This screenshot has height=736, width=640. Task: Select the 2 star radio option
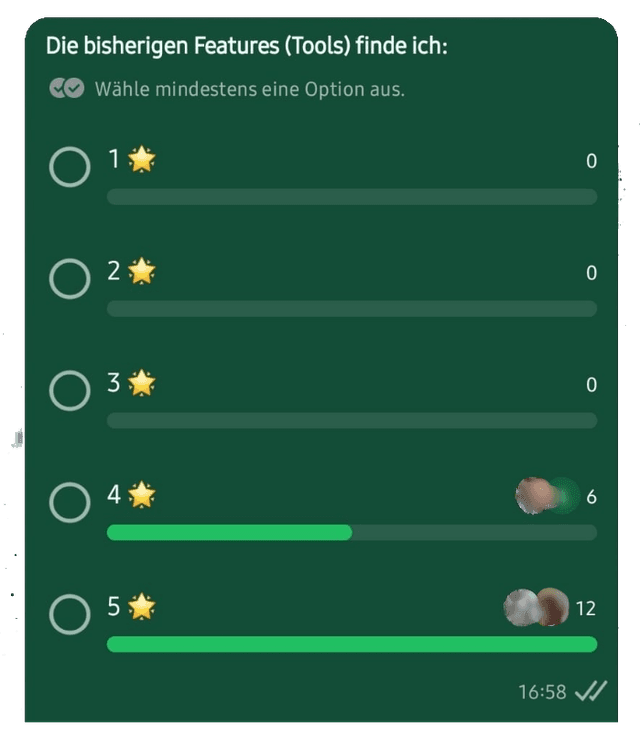click(70, 279)
